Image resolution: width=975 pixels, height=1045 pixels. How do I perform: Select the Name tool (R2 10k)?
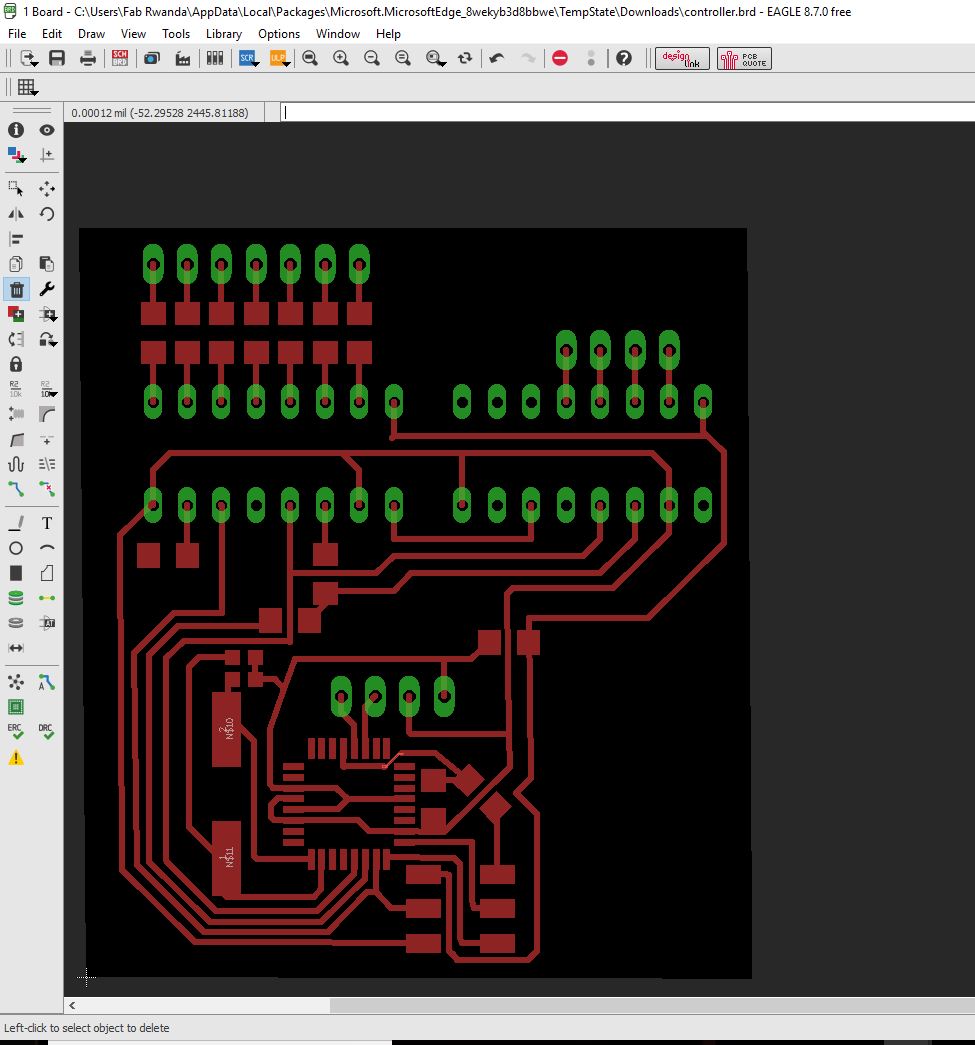coord(16,389)
